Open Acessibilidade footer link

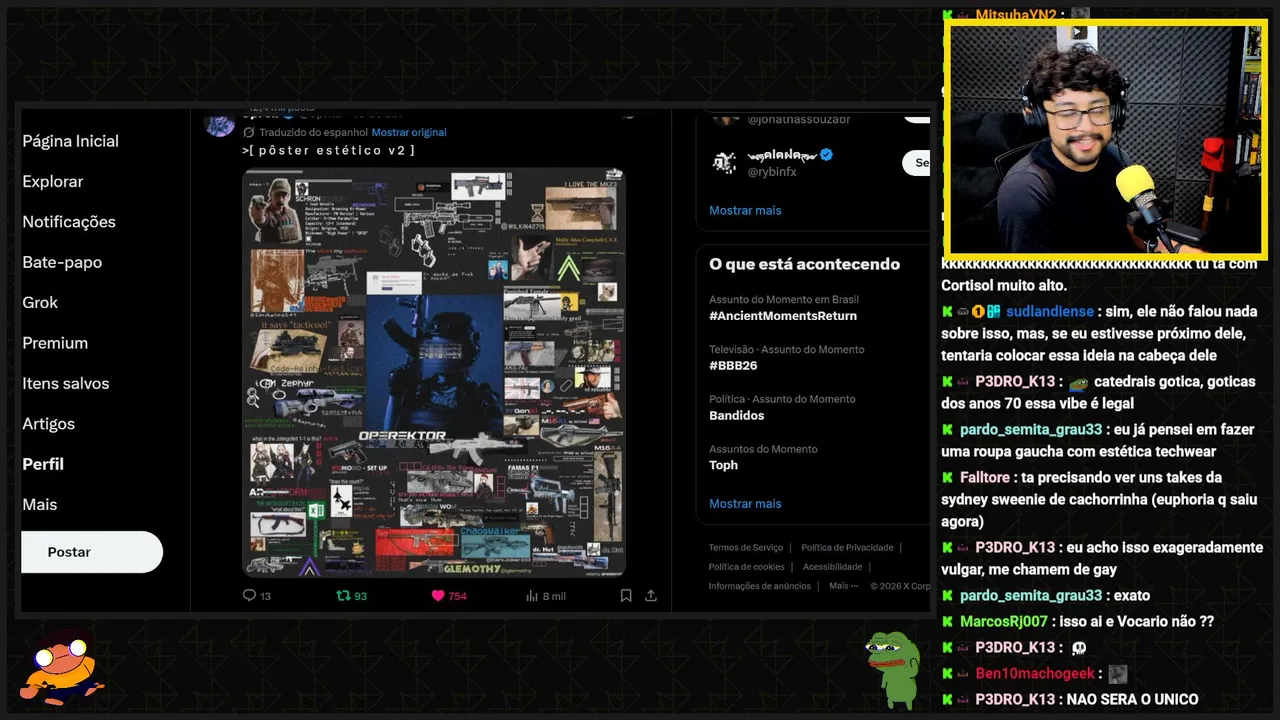[832, 567]
